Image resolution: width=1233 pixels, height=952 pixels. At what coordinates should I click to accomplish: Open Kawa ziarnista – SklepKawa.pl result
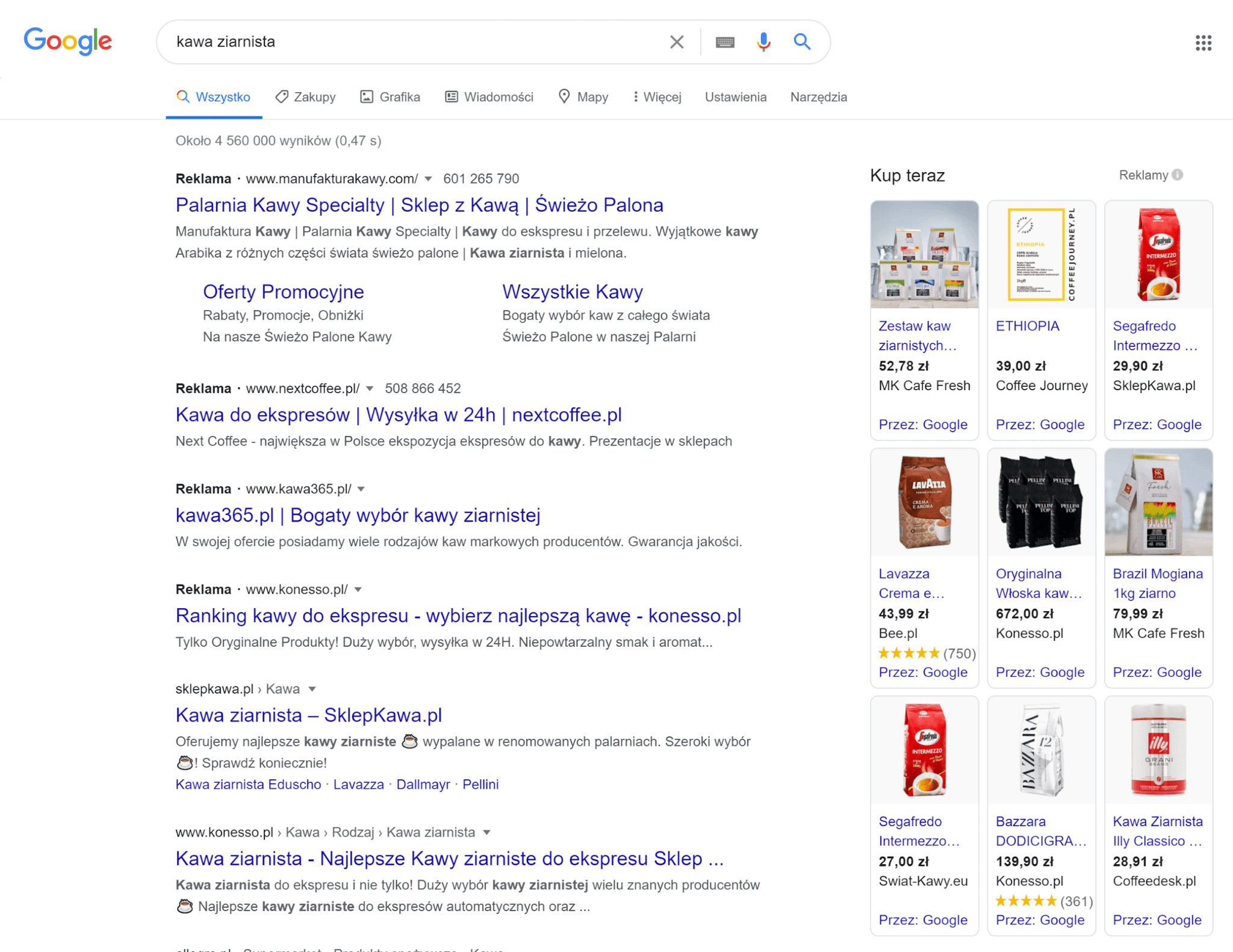(308, 715)
